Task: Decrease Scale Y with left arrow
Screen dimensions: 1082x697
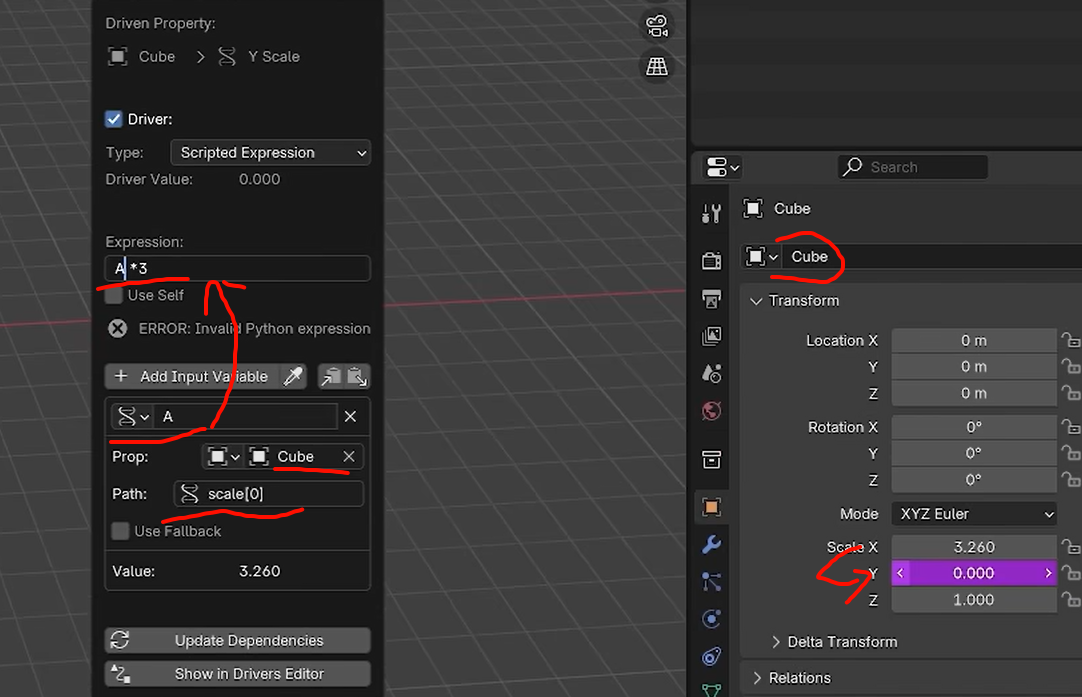Action: (x=900, y=573)
